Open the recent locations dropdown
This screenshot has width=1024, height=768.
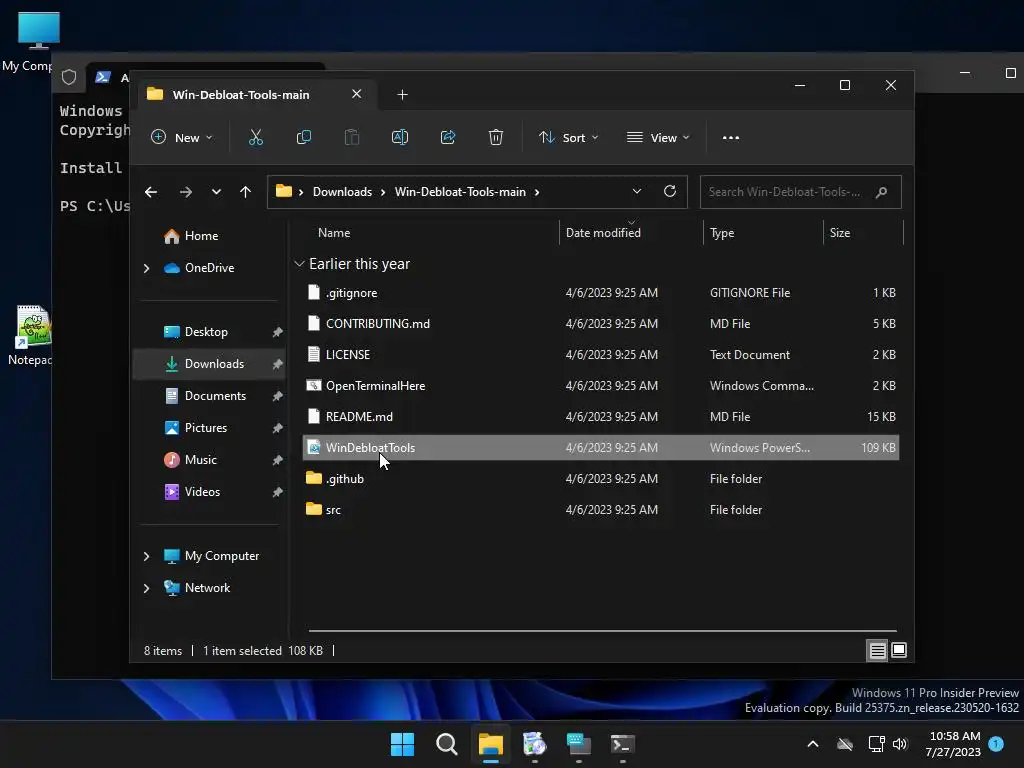click(216, 192)
